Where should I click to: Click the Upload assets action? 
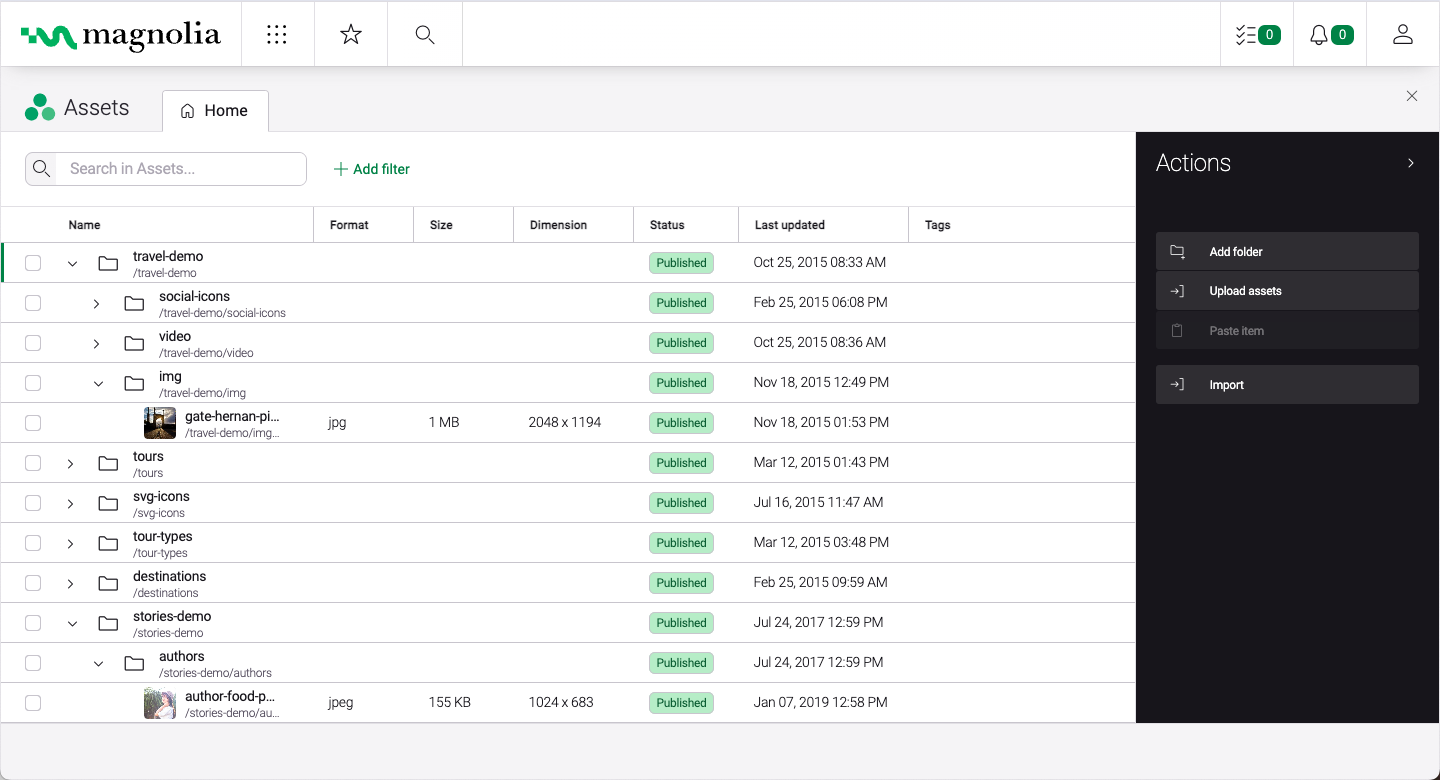pos(1286,291)
